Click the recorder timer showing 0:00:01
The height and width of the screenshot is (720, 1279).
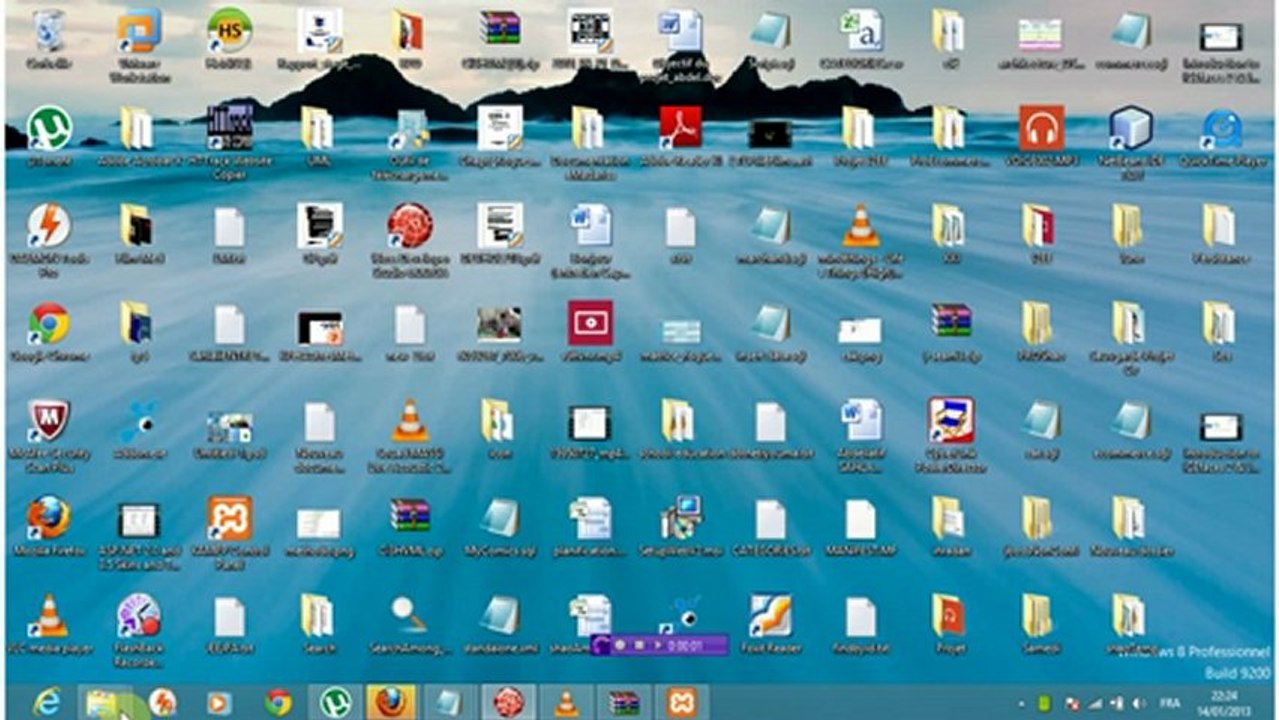(x=686, y=646)
